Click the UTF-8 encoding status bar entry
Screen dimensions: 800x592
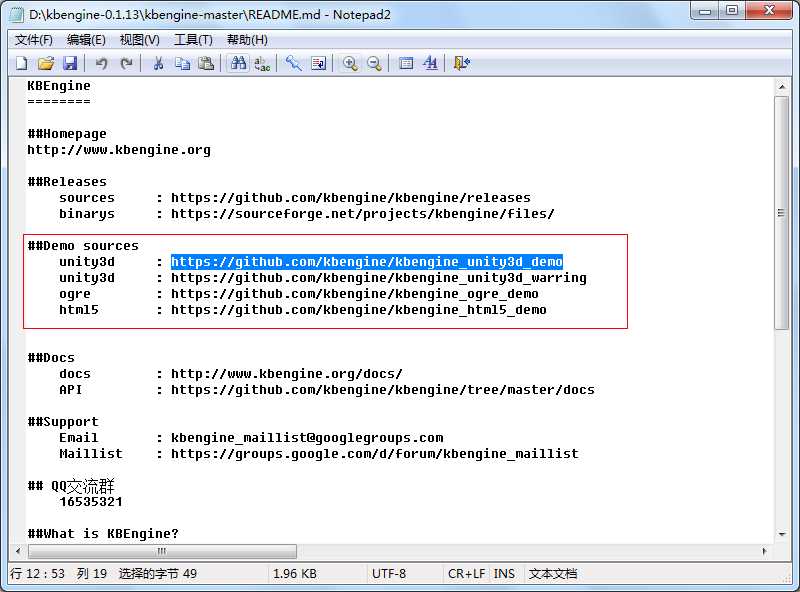pyautogui.click(x=389, y=574)
